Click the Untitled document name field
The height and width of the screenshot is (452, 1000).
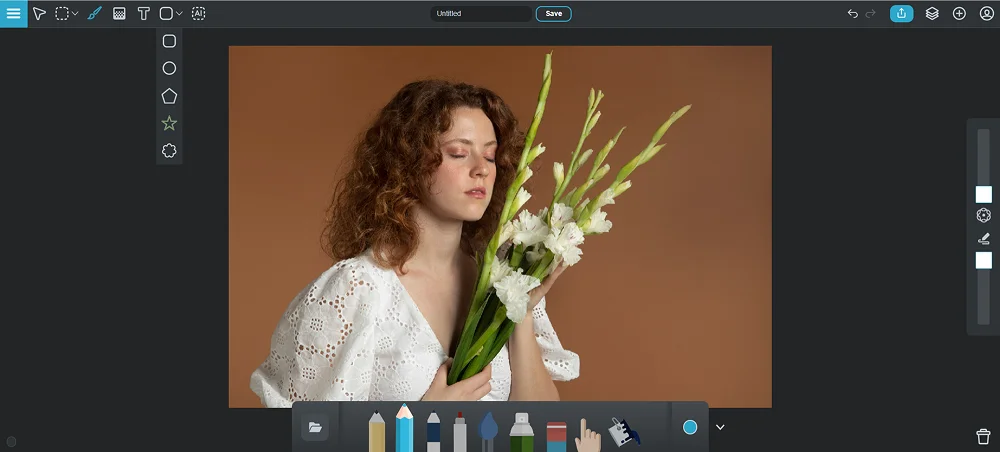[481, 14]
